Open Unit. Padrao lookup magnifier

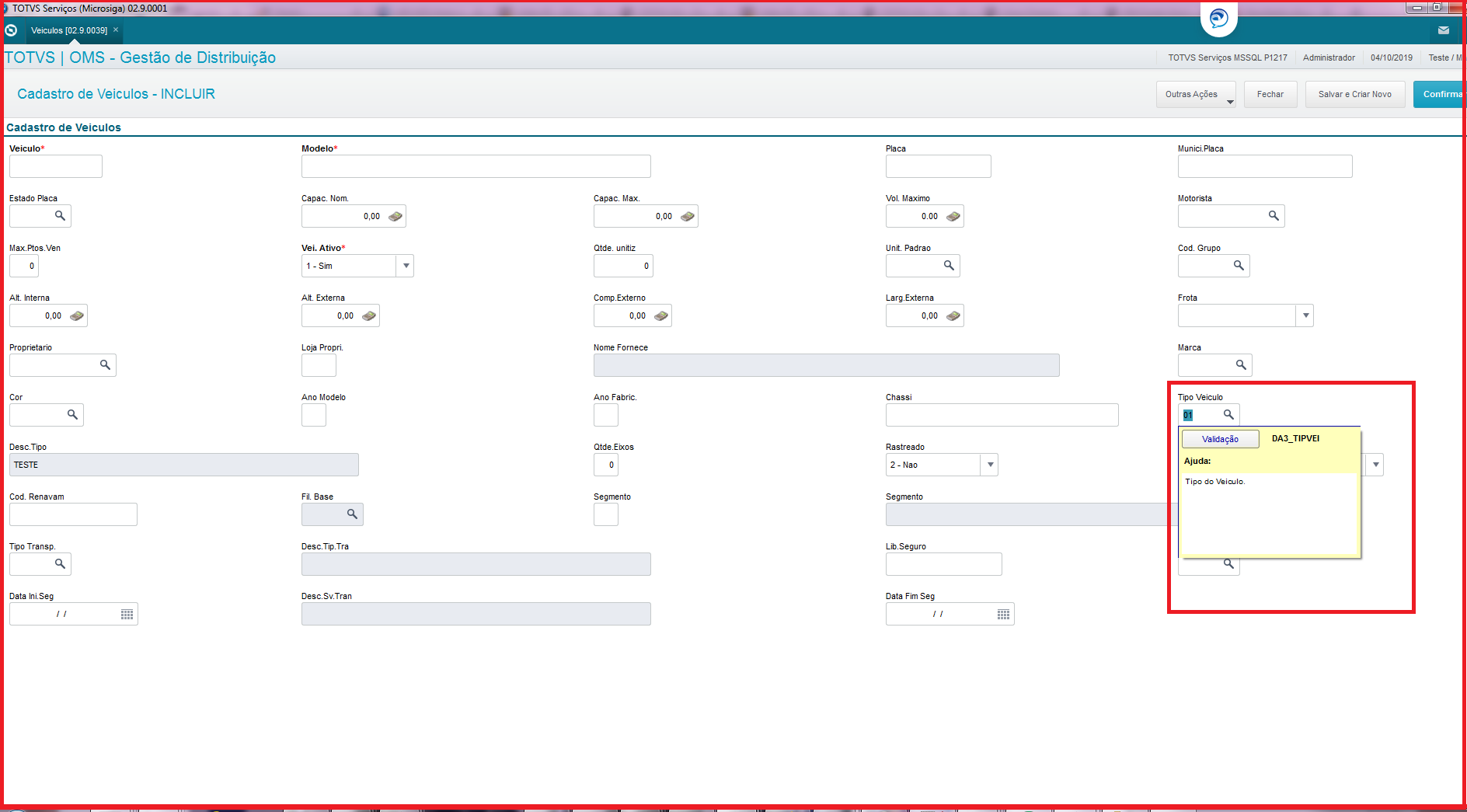949,266
